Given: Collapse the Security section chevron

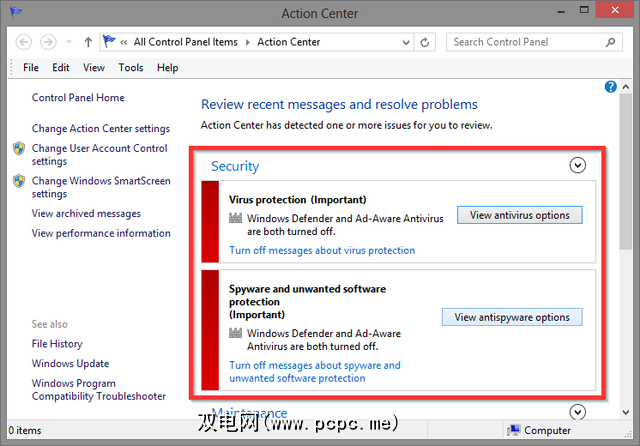Looking at the screenshot, I should coord(577,165).
